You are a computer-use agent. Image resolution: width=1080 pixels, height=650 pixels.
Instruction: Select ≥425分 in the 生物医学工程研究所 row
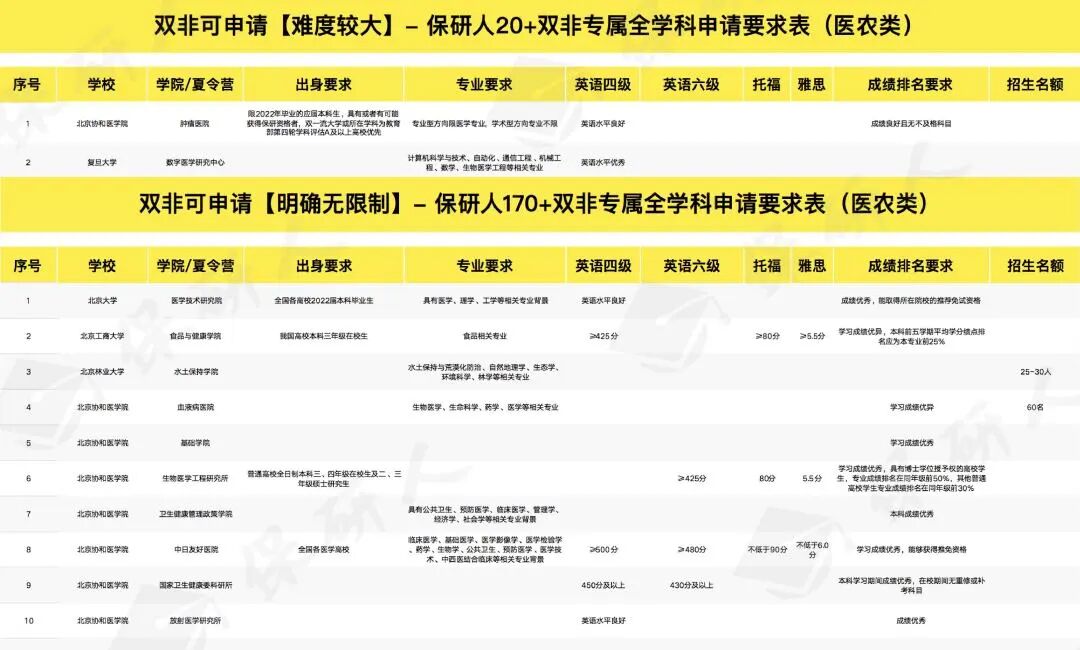coord(692,479)
